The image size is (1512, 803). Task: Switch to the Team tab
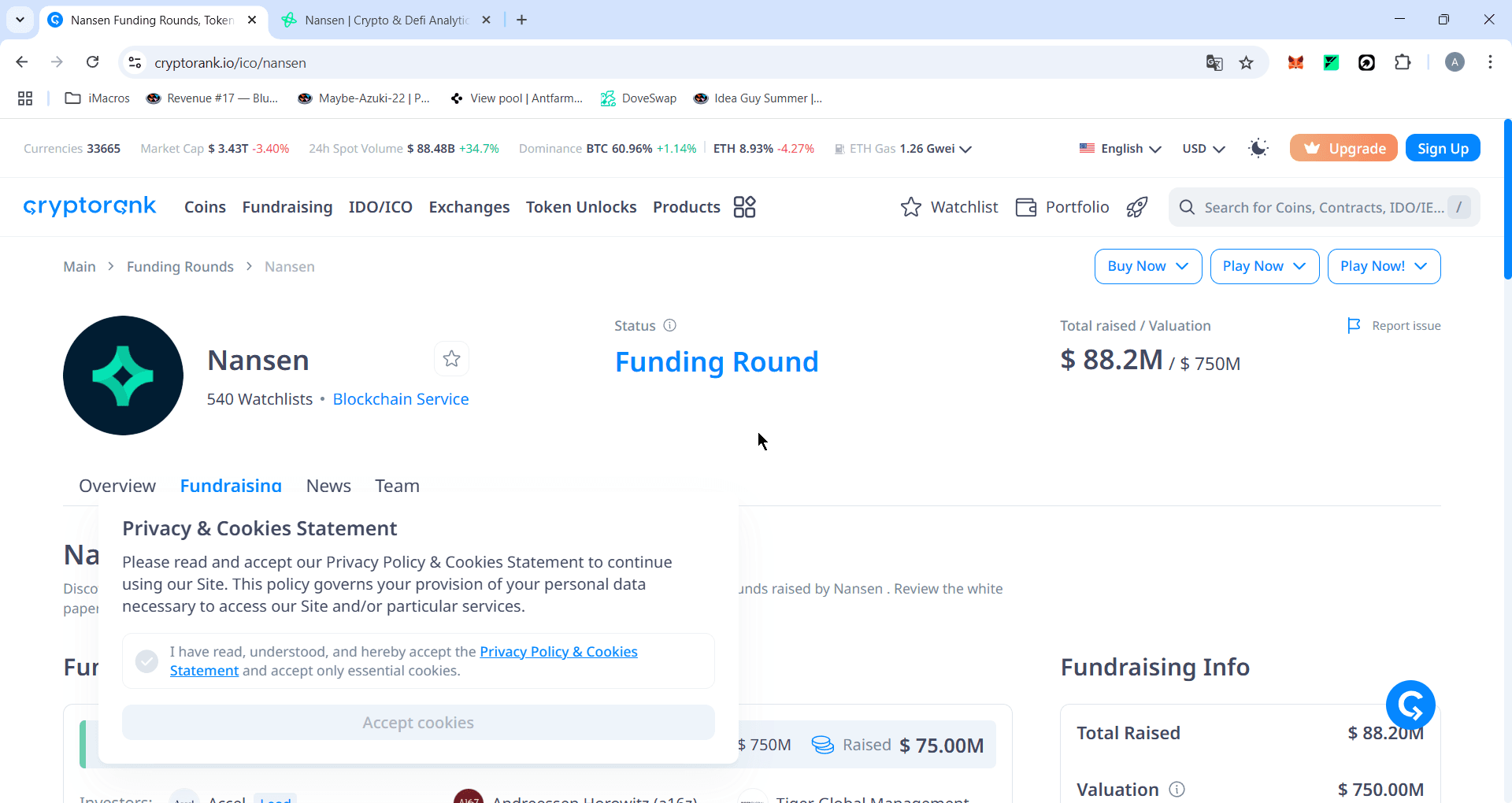pos(397,486)
